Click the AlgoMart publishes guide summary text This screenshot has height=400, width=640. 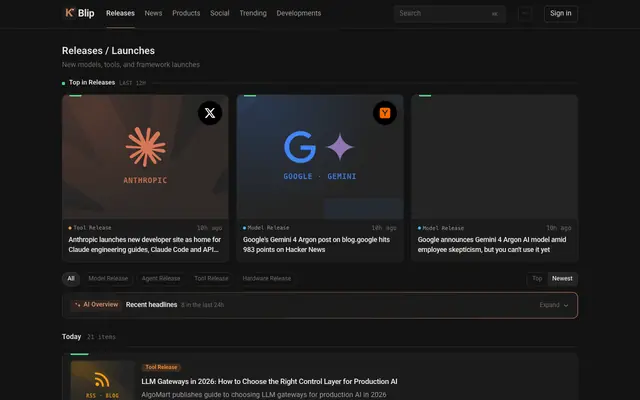point(264,395)
